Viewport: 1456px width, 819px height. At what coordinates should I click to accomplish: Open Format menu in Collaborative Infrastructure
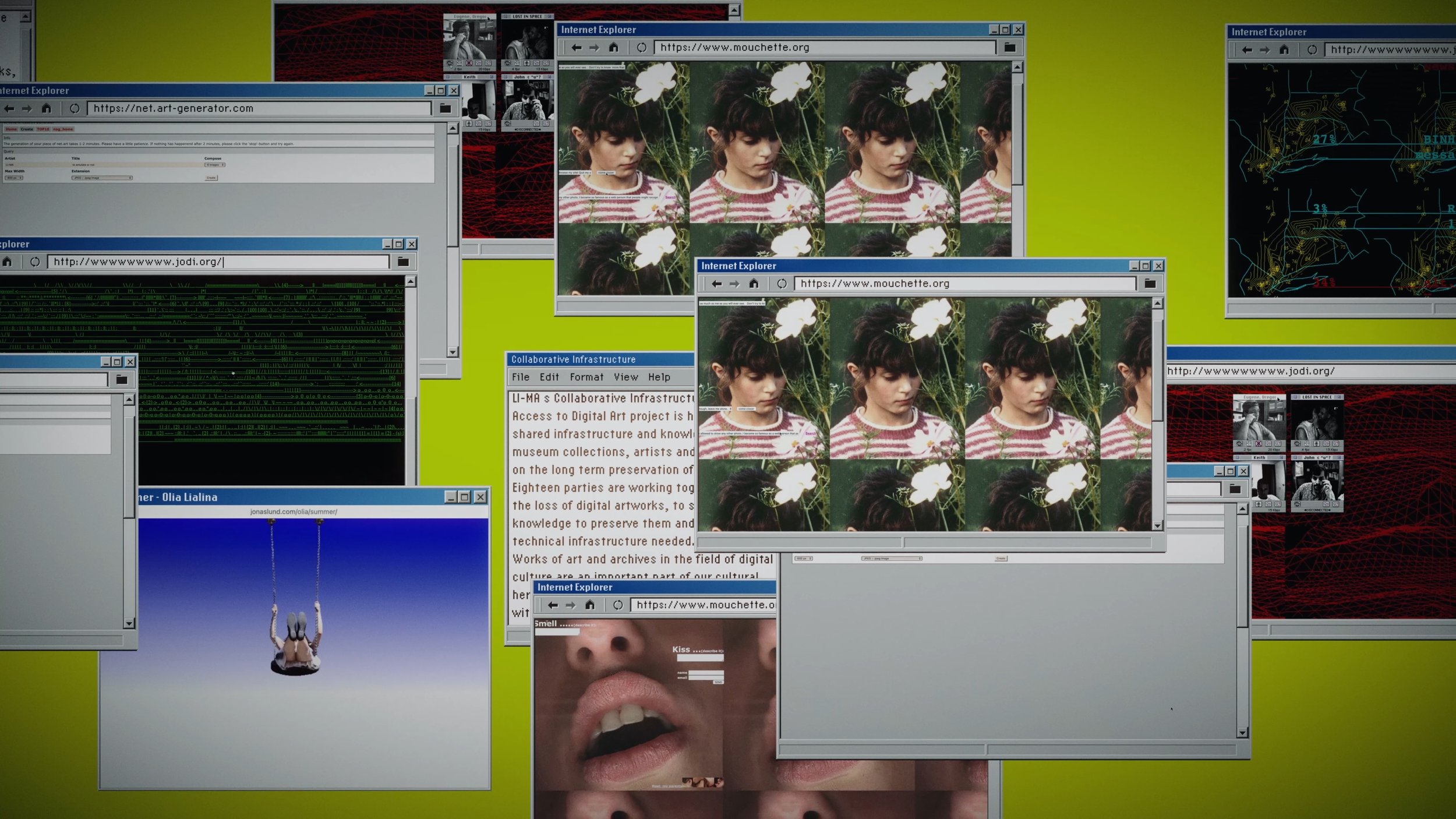(x=586, y=377)
